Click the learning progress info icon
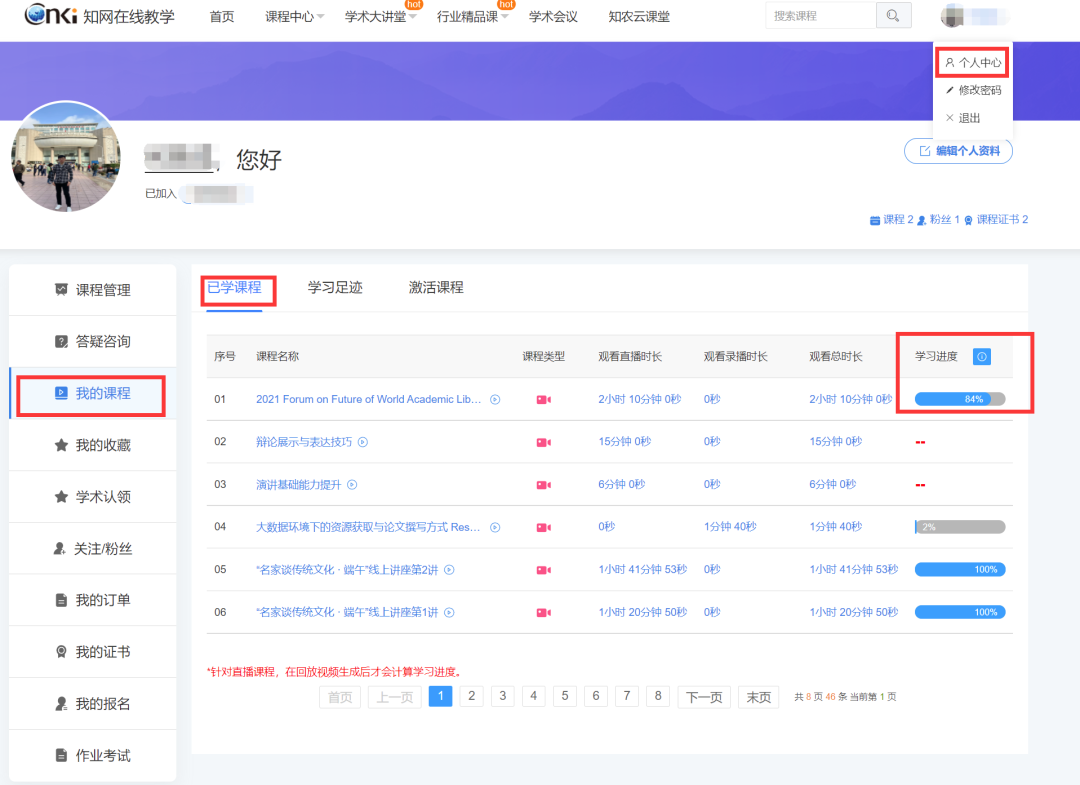Screen dimensions: 1080x785 tap(982, 356)
